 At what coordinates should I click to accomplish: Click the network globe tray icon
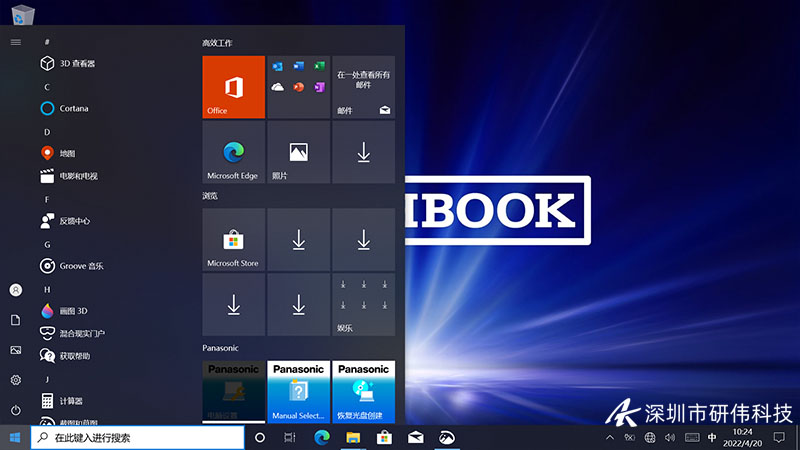click(649, 438)
